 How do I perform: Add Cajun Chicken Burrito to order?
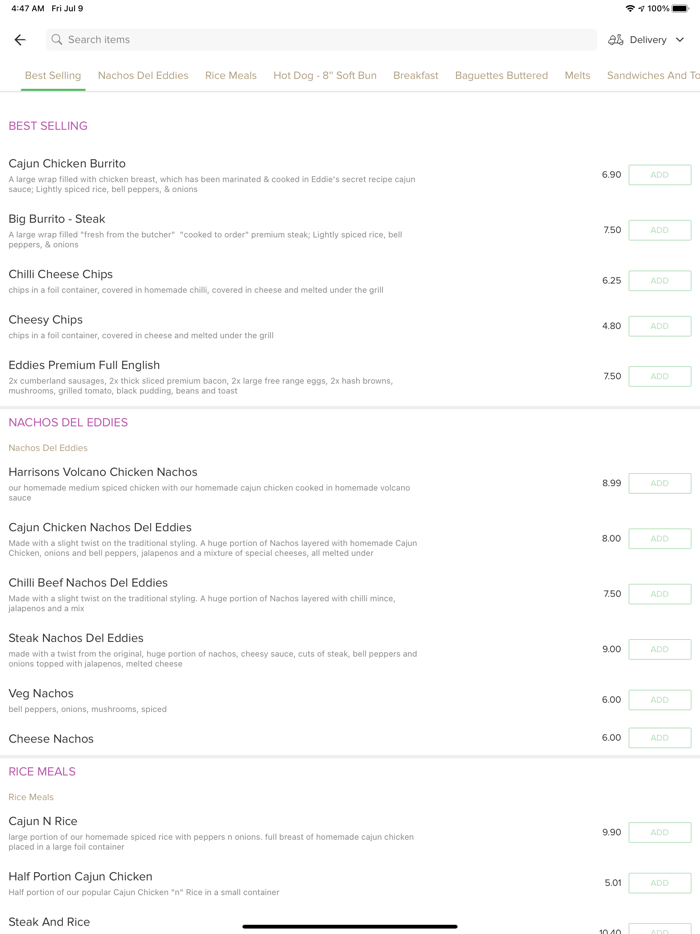(x=659, y=175)
